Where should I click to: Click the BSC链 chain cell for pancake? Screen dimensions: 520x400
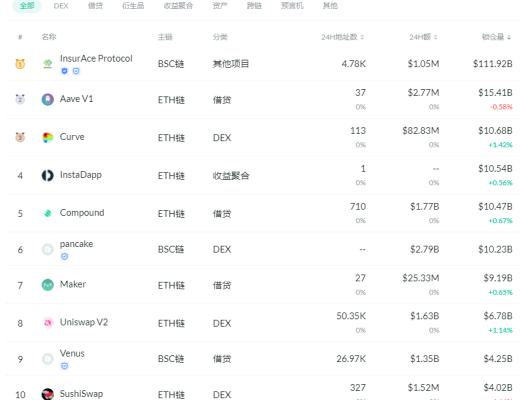click(x=171, y=249)
